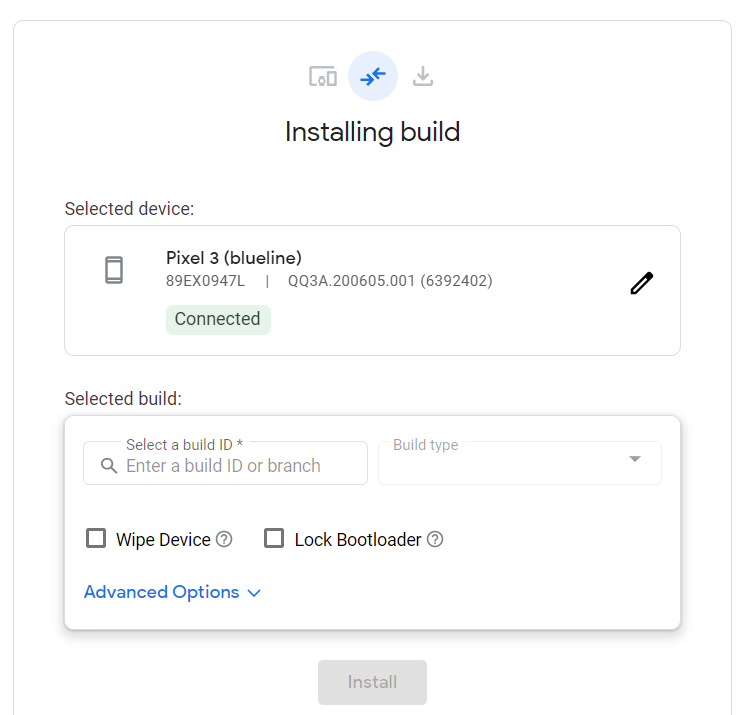Enable the Wipe Device checkbox
This screenshot has height=715, width=738.
pos(96,538)
